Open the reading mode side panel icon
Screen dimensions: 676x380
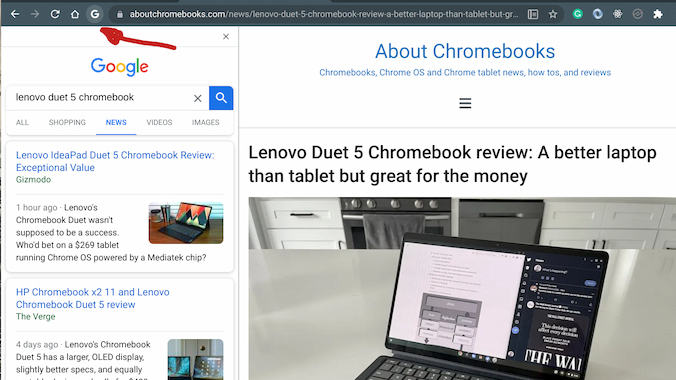[533, 14]
